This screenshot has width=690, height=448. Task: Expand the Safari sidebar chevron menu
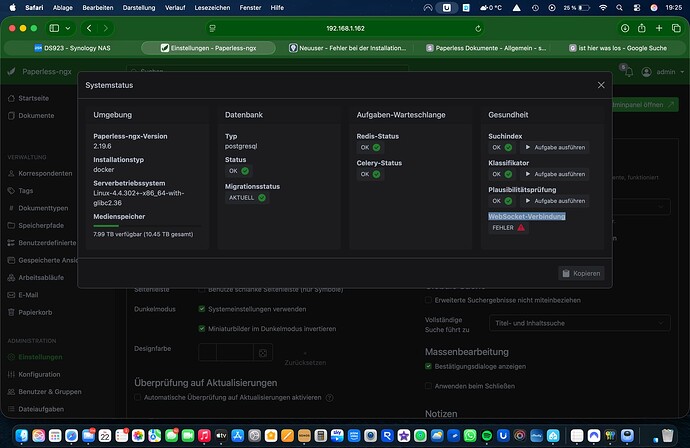click(x=68, y=28)
